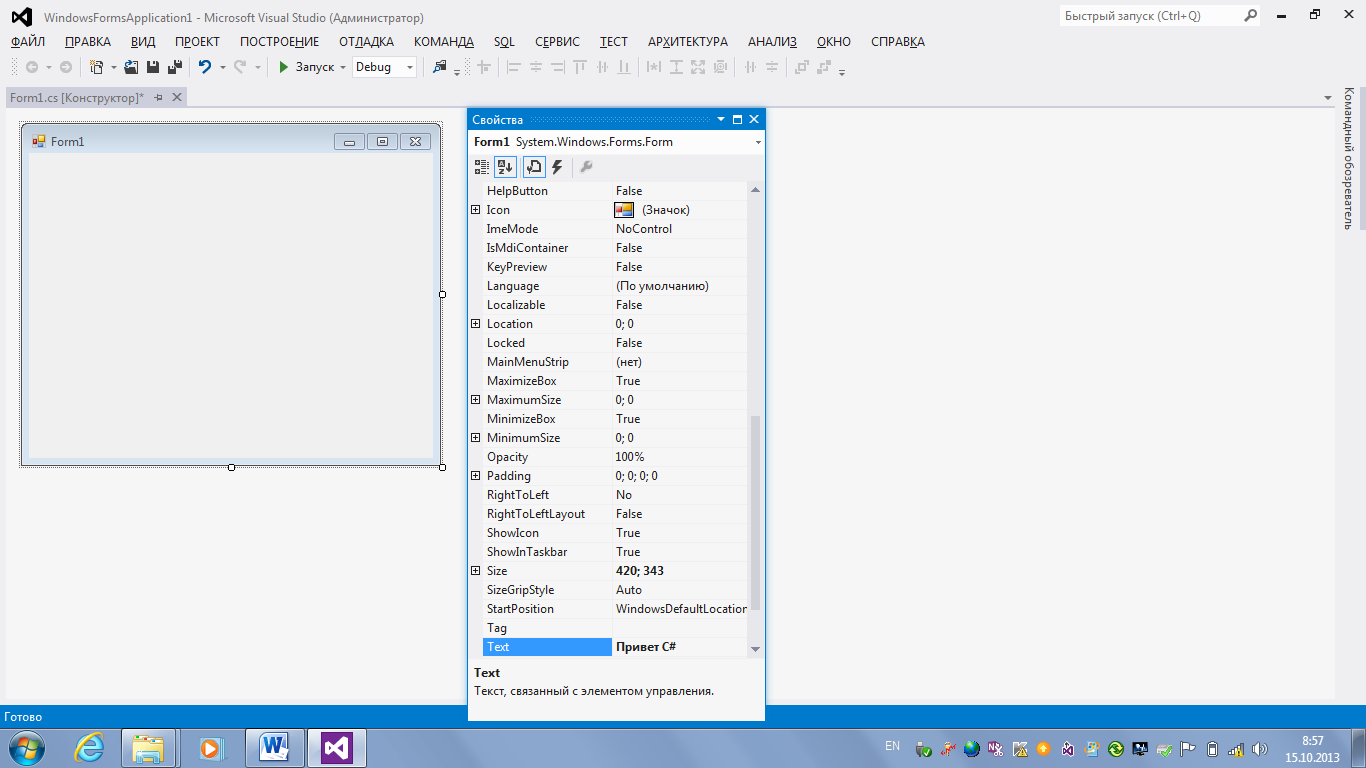
Task: Click the New Project toolbar icon
Action: 97,67
